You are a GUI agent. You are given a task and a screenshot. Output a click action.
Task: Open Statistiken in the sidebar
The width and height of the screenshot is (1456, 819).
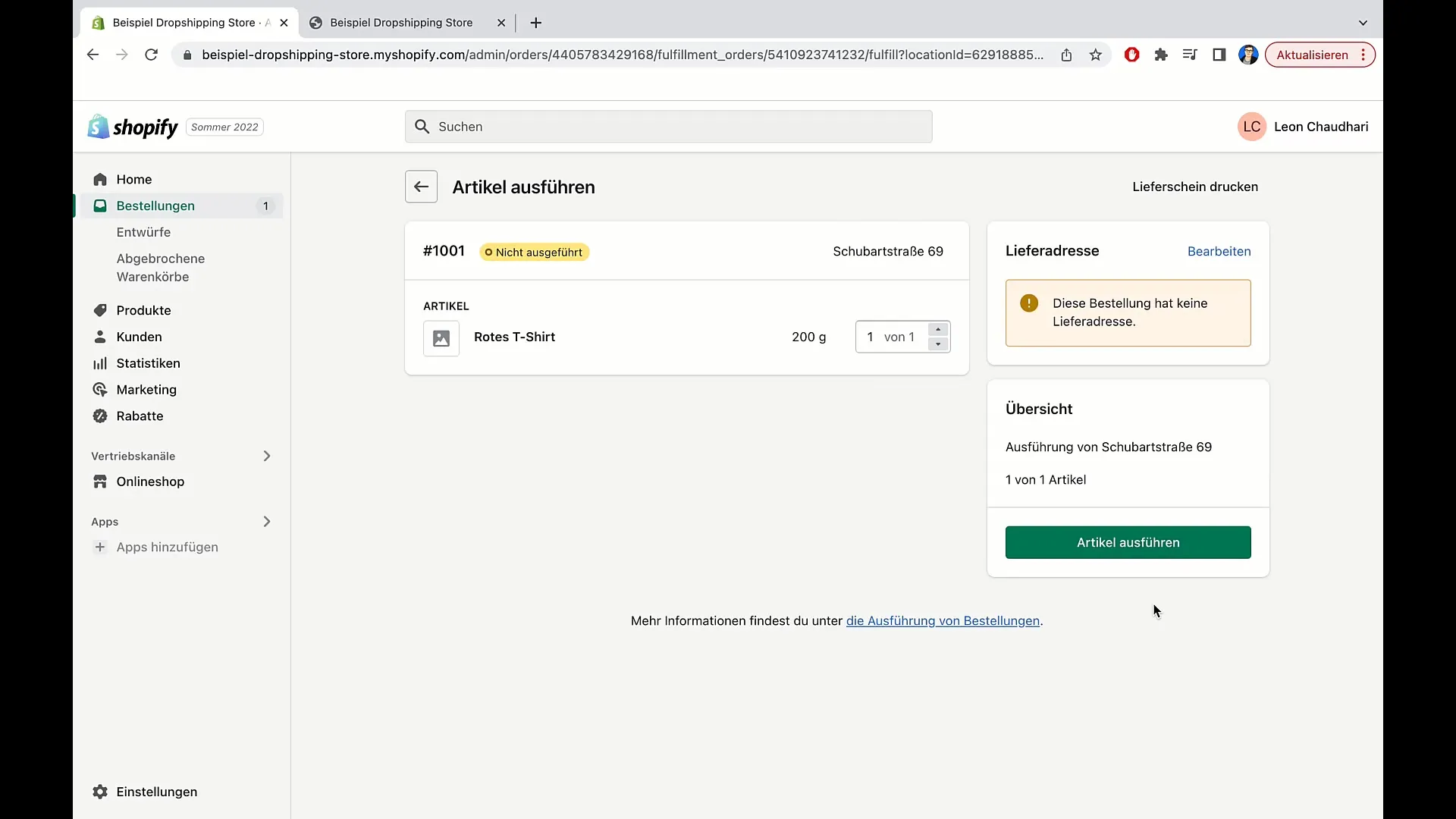(x=148, y=363)
